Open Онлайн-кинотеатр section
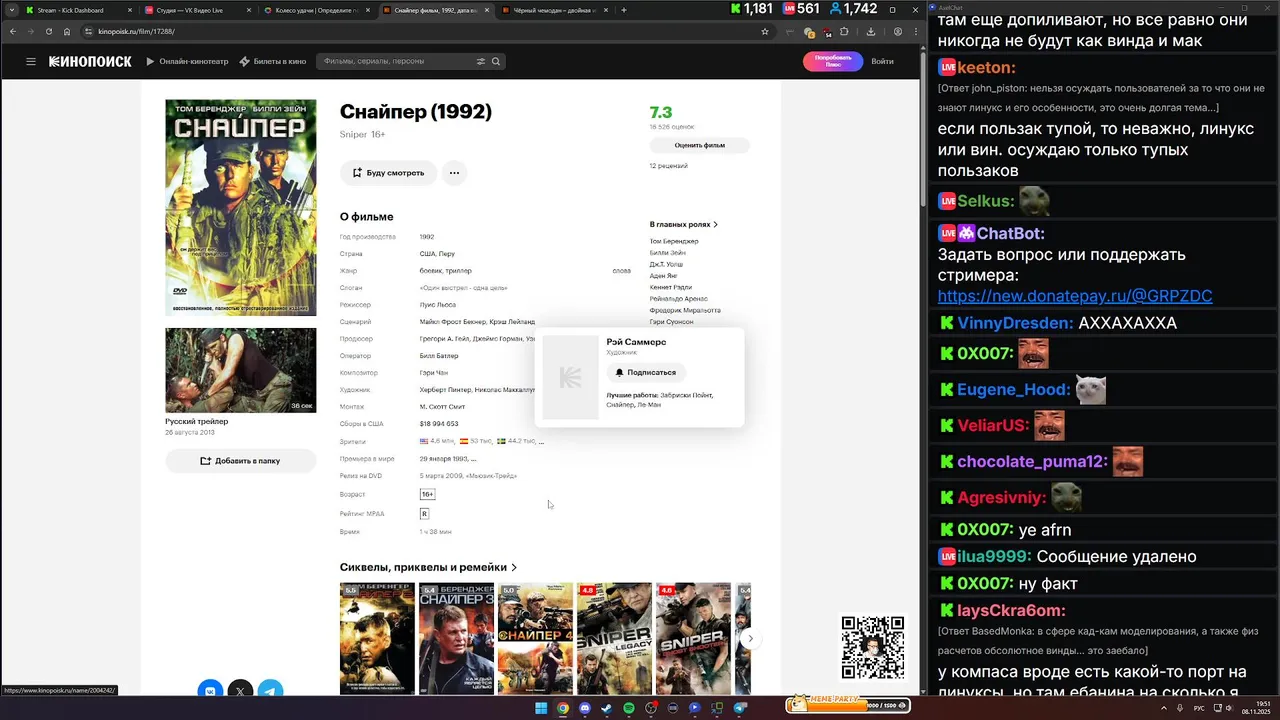 coord(187,61)
